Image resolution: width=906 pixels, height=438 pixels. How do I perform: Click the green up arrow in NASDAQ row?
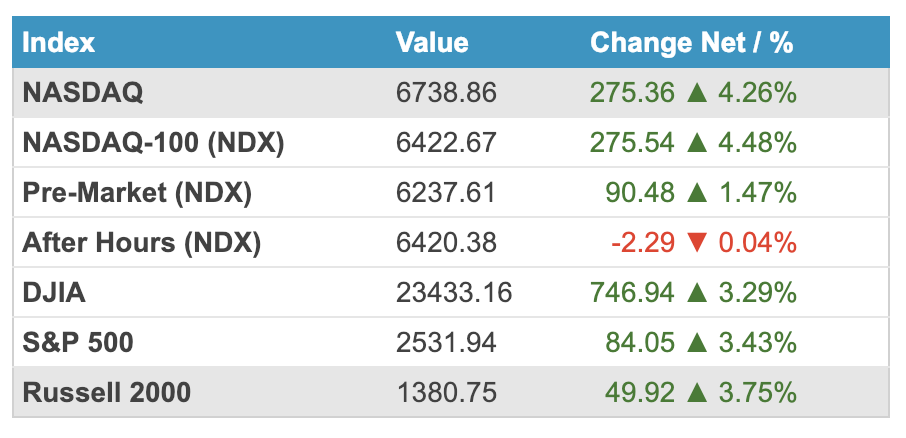click(x=695, y=94)
